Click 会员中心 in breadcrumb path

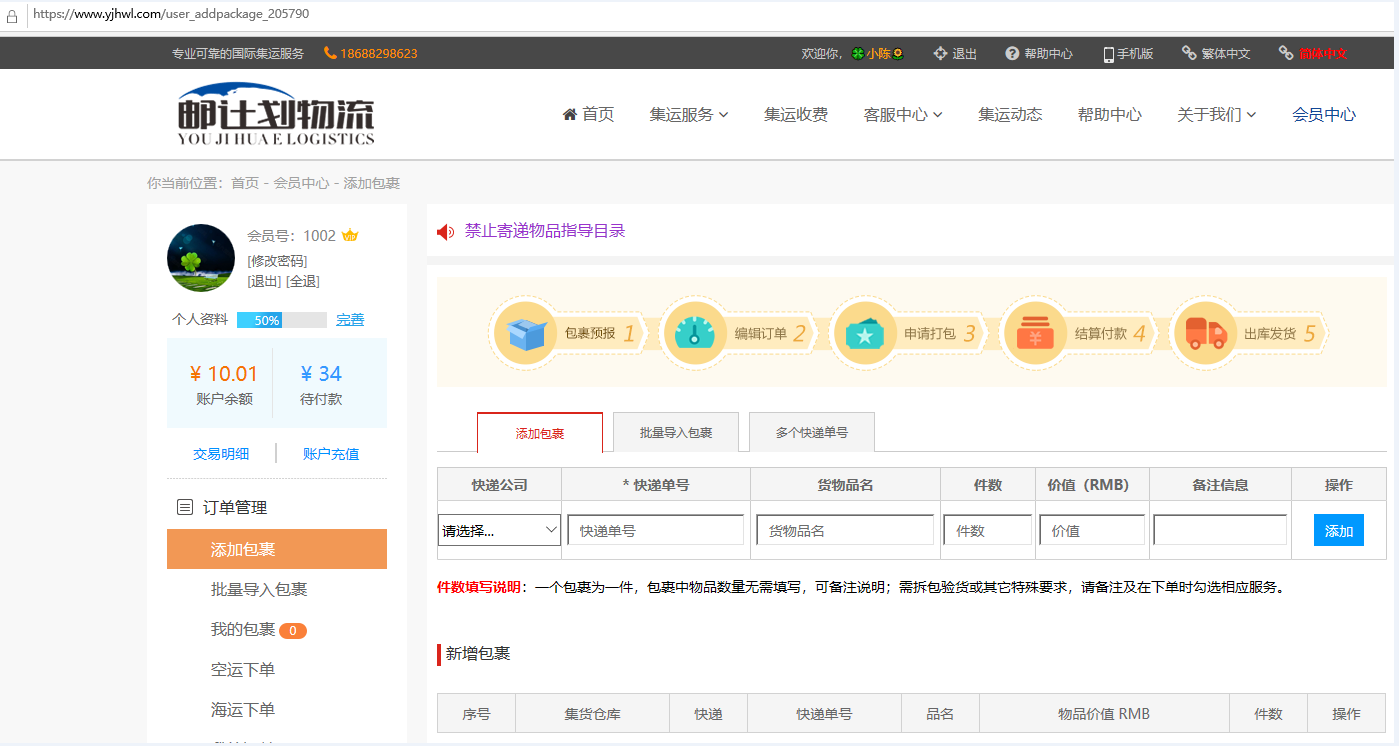tap(301, 183)
